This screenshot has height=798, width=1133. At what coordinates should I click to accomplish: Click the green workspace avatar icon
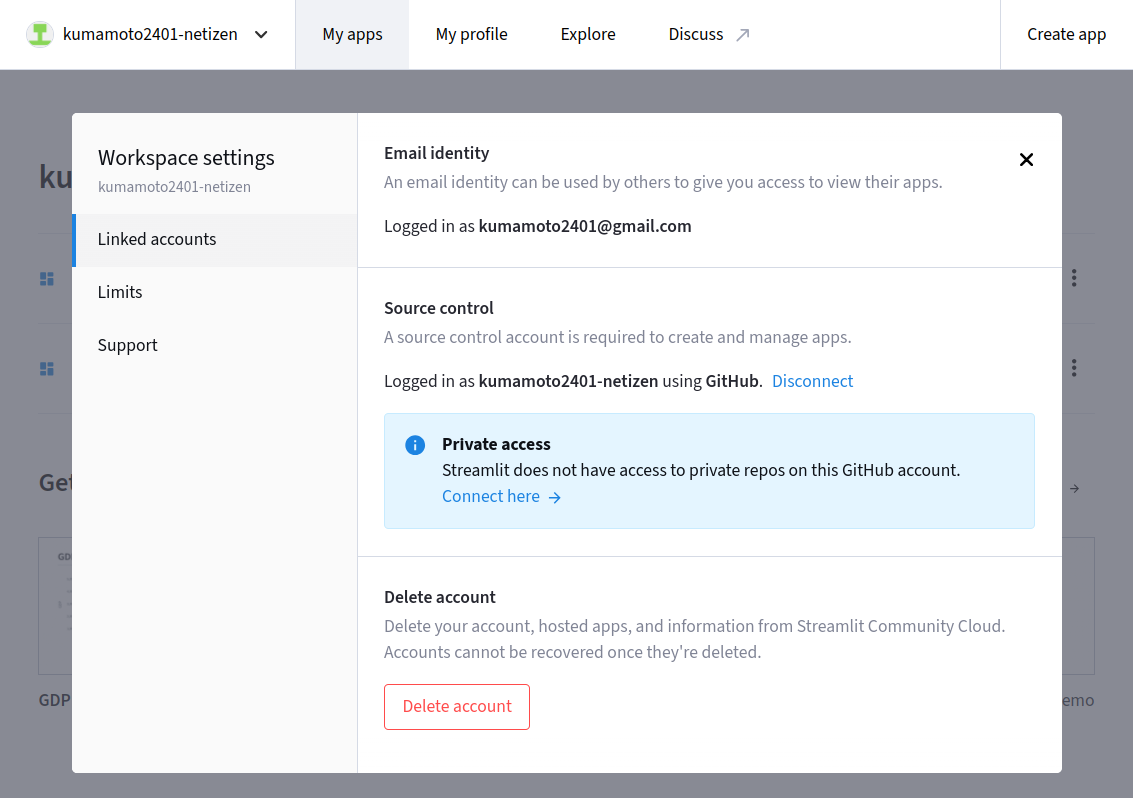(x=40, y=34)
